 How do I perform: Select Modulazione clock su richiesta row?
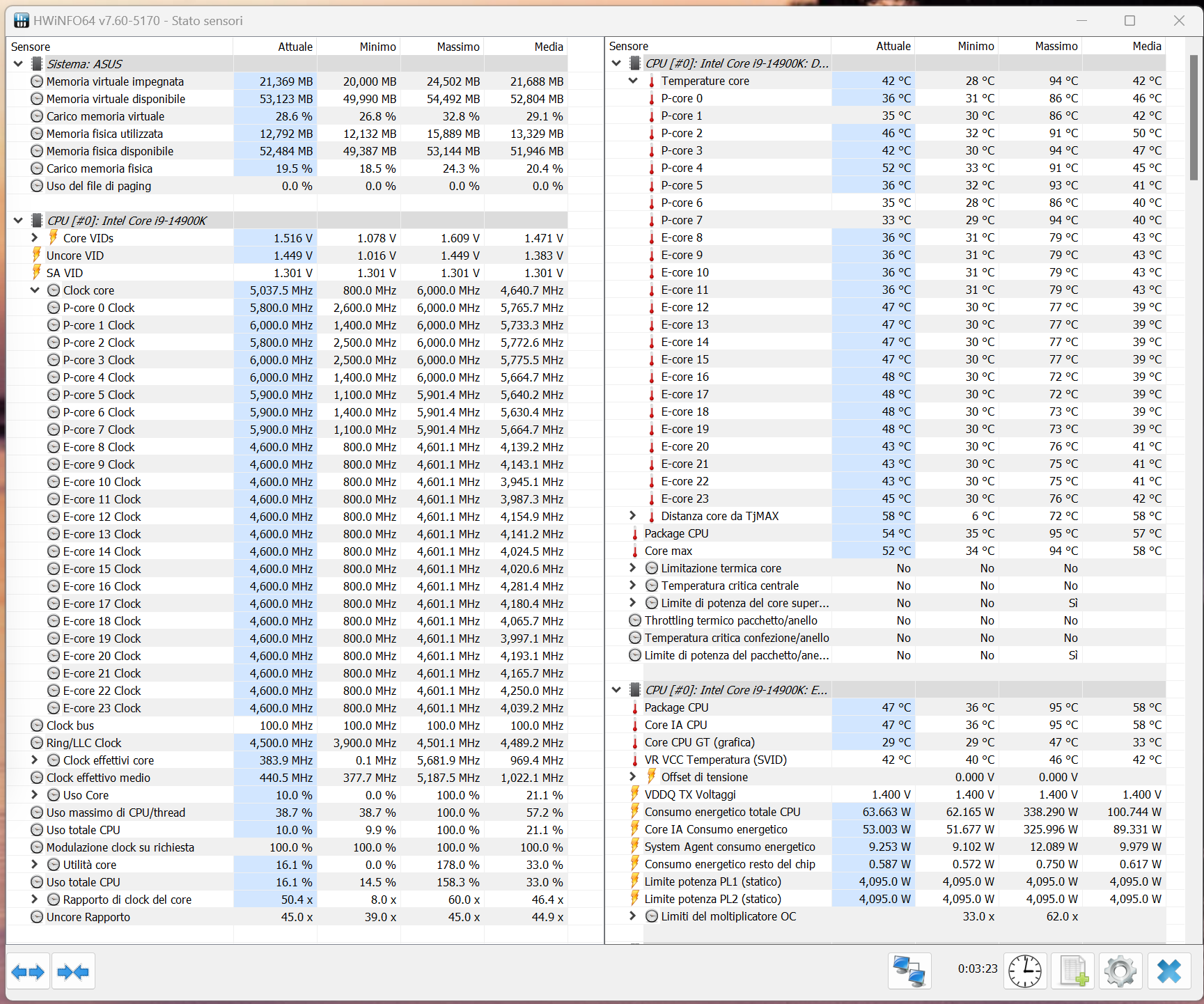287,847
